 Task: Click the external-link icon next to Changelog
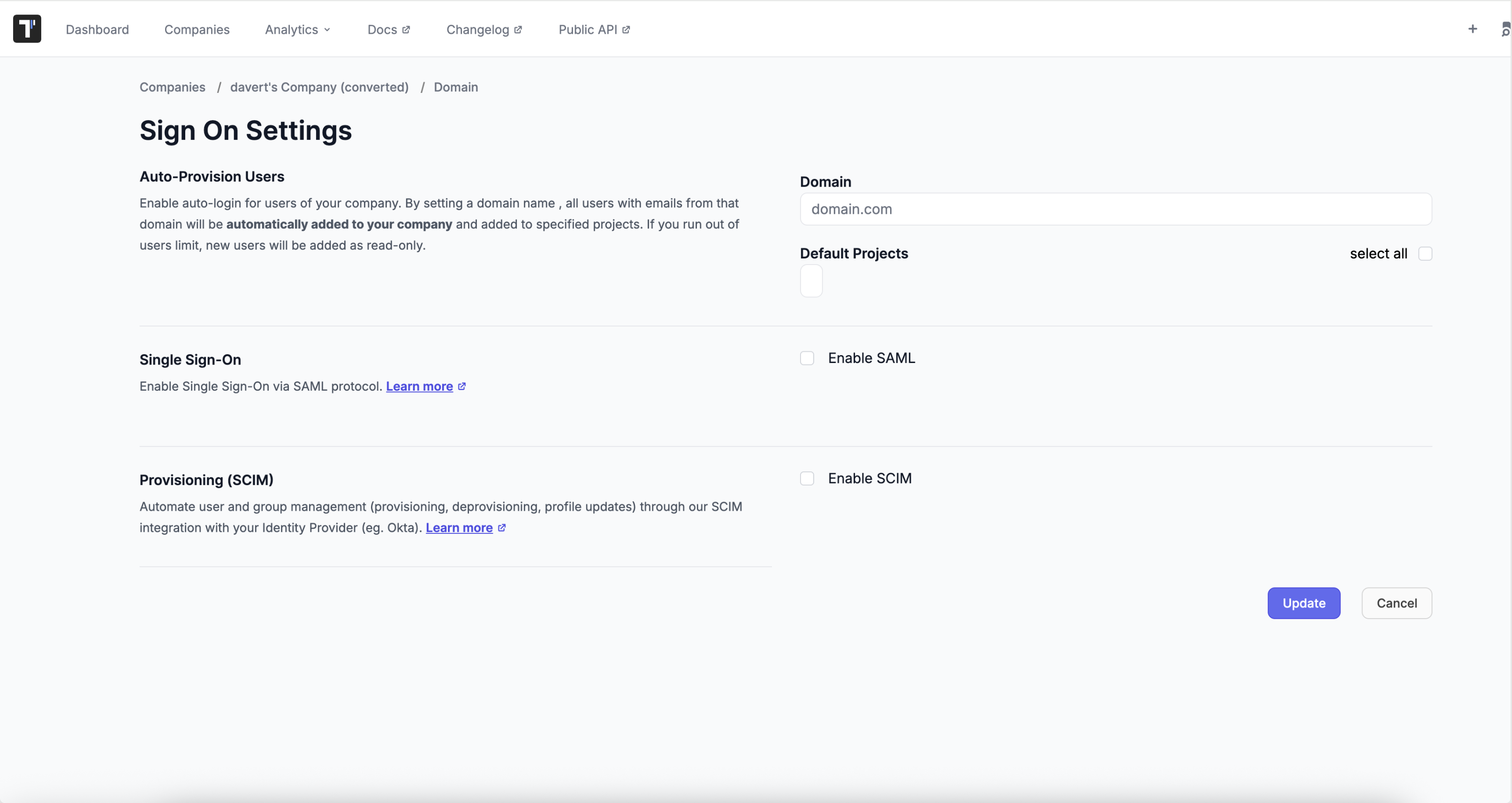tap(519, 29)
